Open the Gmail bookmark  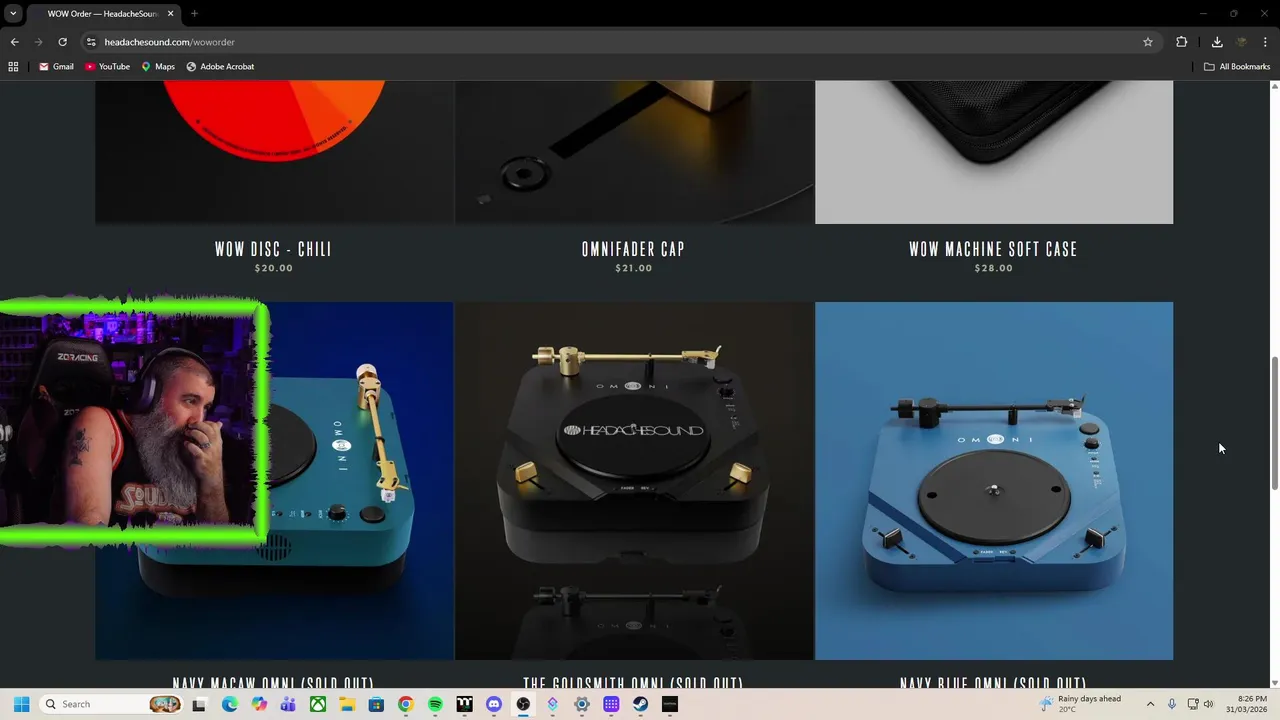[56, 67]
